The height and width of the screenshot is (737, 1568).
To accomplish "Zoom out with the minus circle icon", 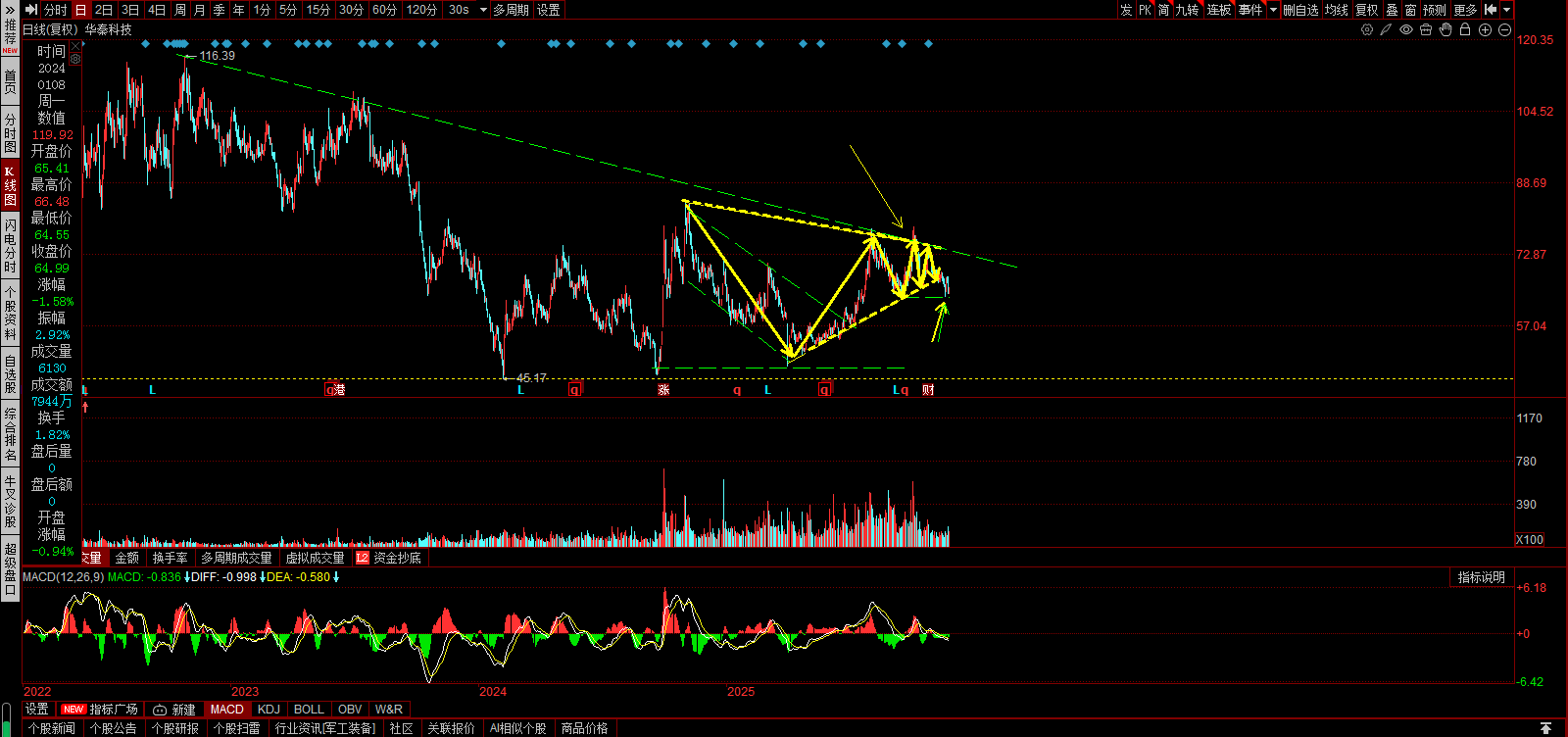I will tap(1504, 29).
